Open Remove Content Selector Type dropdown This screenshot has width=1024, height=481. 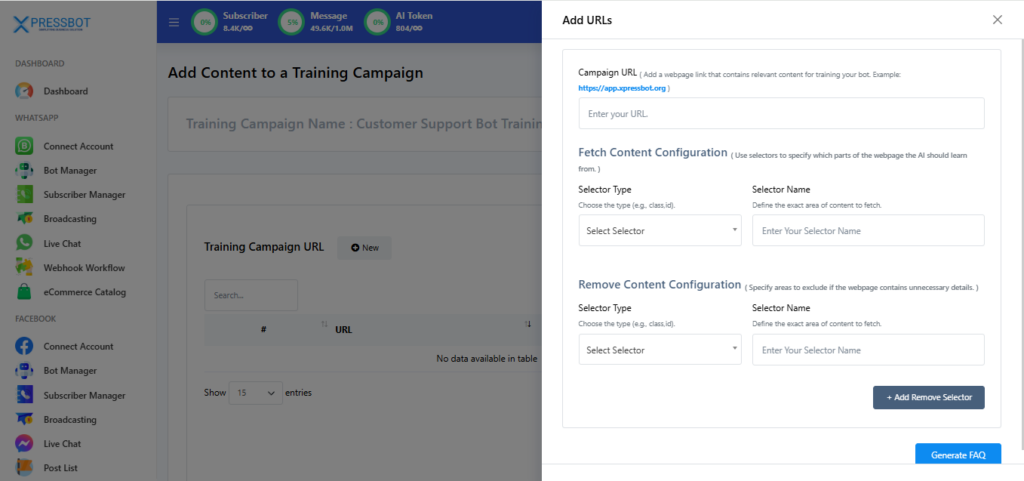pos(660,350)
